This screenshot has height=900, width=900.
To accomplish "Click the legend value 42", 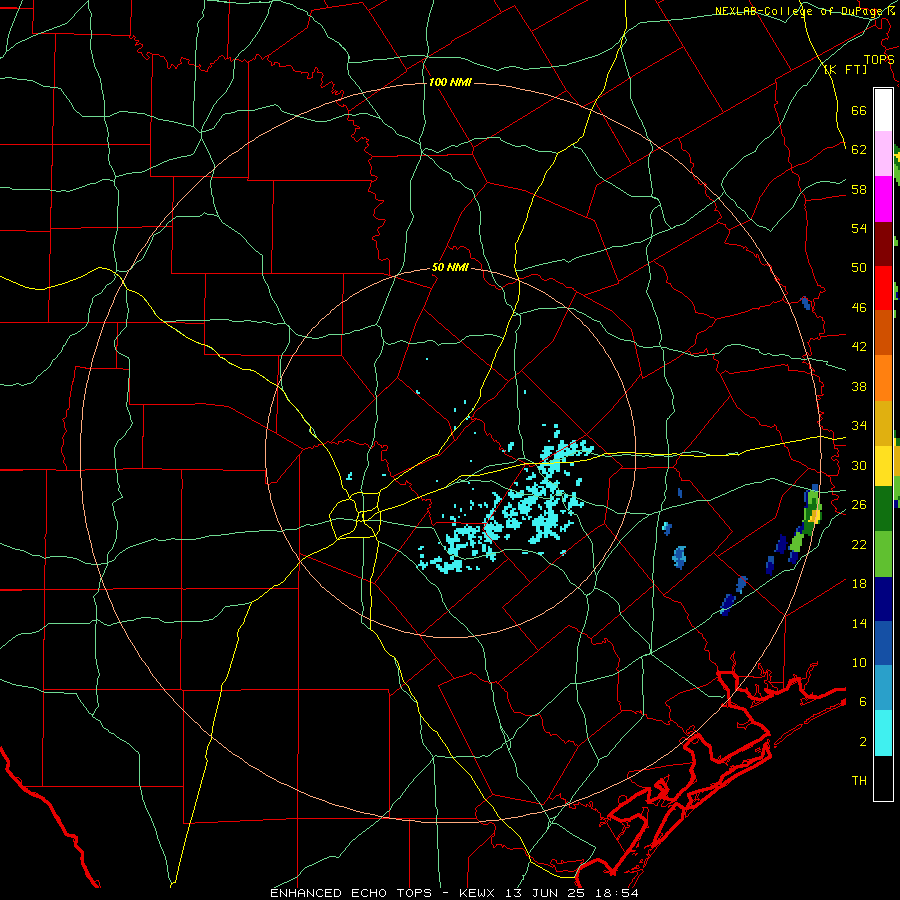I will [859, 347].
